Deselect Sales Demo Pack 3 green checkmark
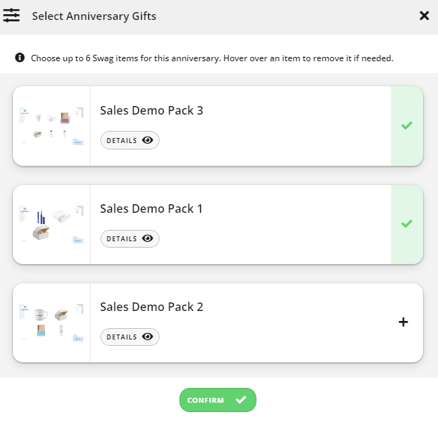This screenshot has width=438, height=427. 407,126
